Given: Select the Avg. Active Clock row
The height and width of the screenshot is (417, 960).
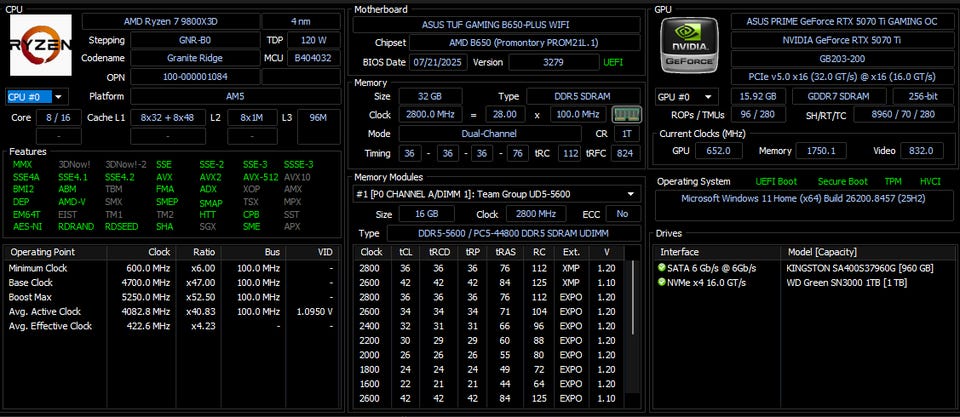Looking at the screenshot, I should click(x=172, y=312).
